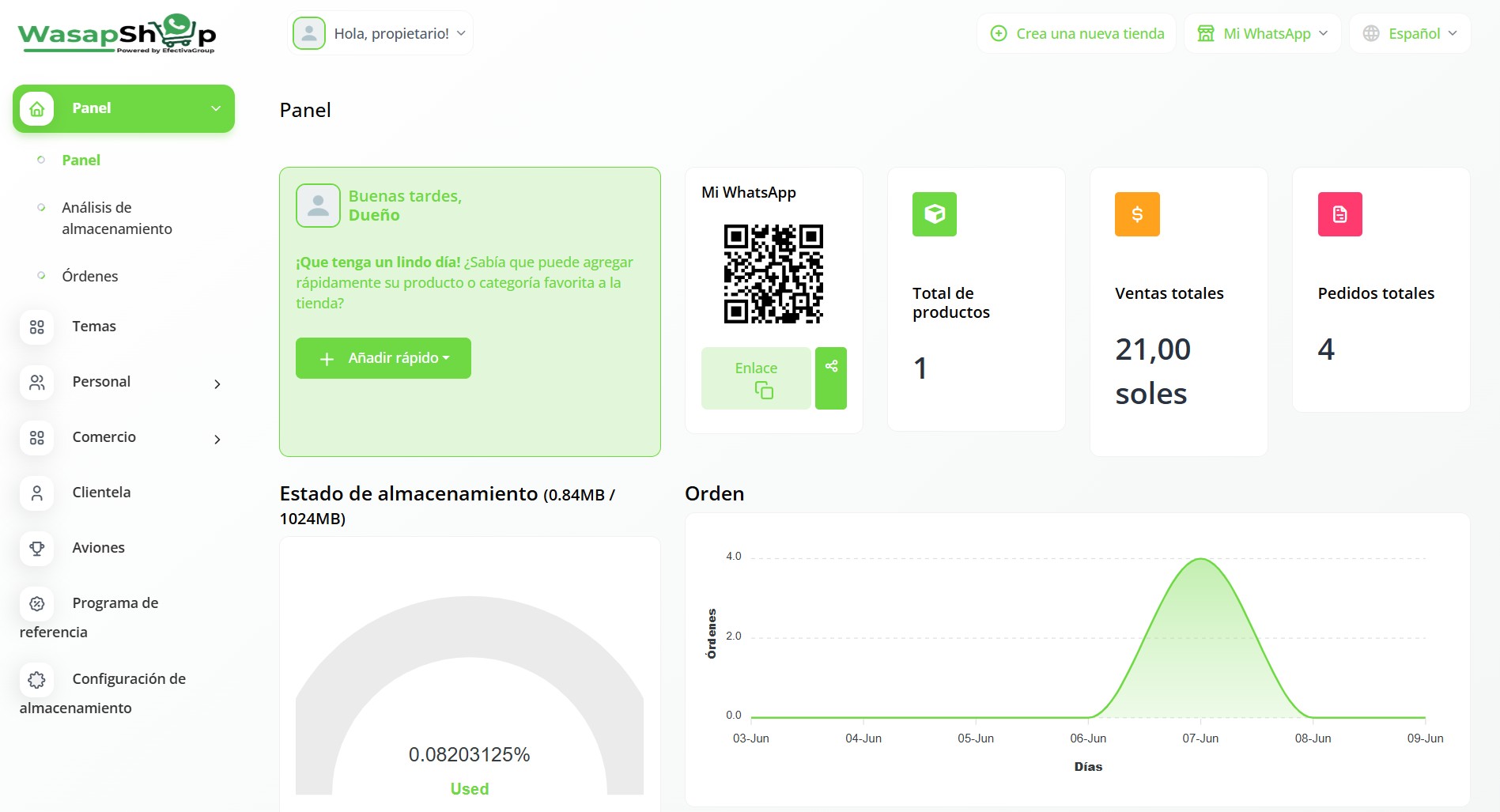Image resolution: width=1500 pixels, height=812 pixels.
Task: Click the green product box icon
Action: coord(934,214)
